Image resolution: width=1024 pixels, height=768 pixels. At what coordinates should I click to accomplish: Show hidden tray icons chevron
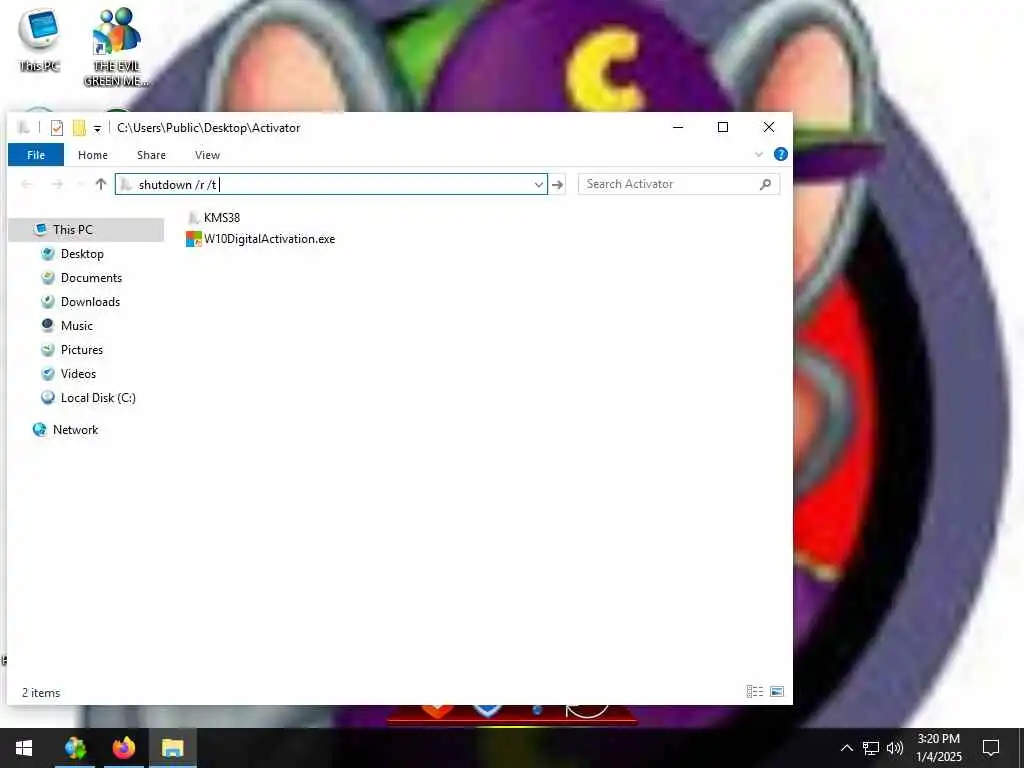tap(846, 748)
